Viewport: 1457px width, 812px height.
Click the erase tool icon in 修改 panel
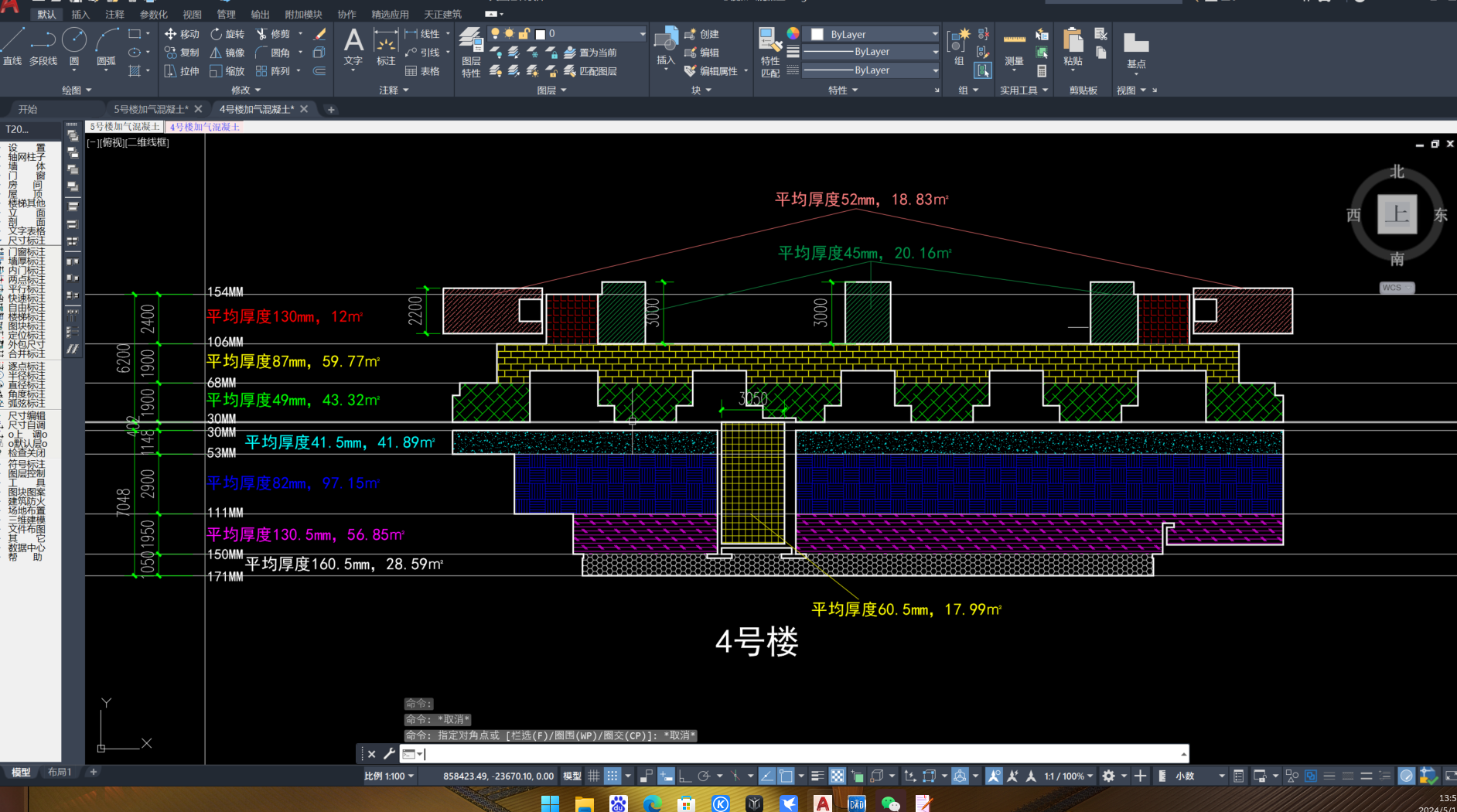319,34
